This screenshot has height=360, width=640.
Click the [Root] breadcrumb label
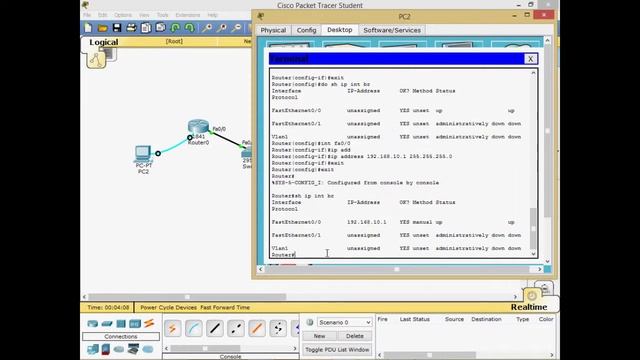click(x=174, y=41)
